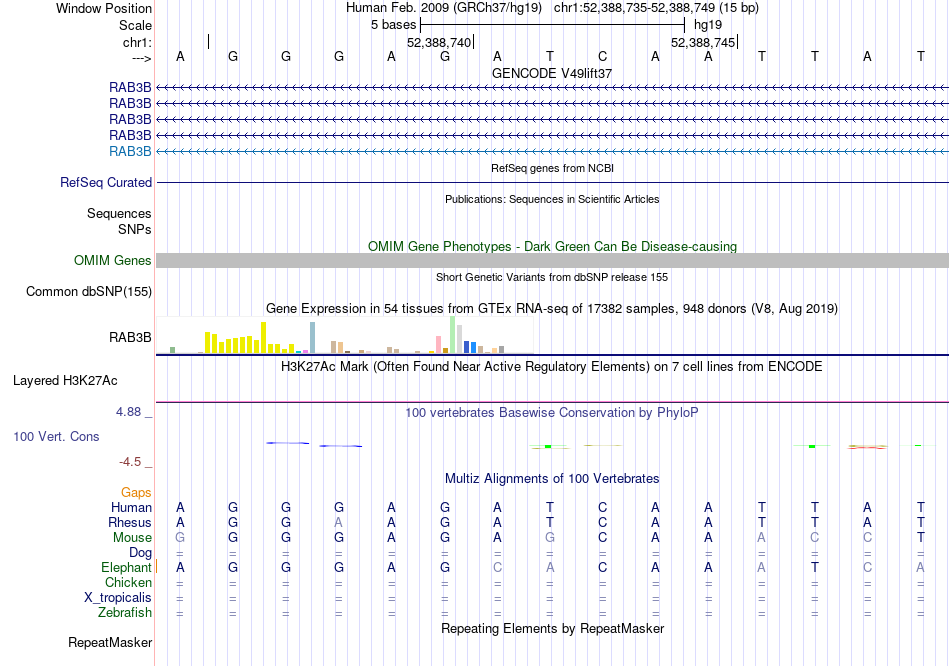Click the 52,388,740 coordinate marker
This screenshot has height=666, width=950.
point(439,42)
